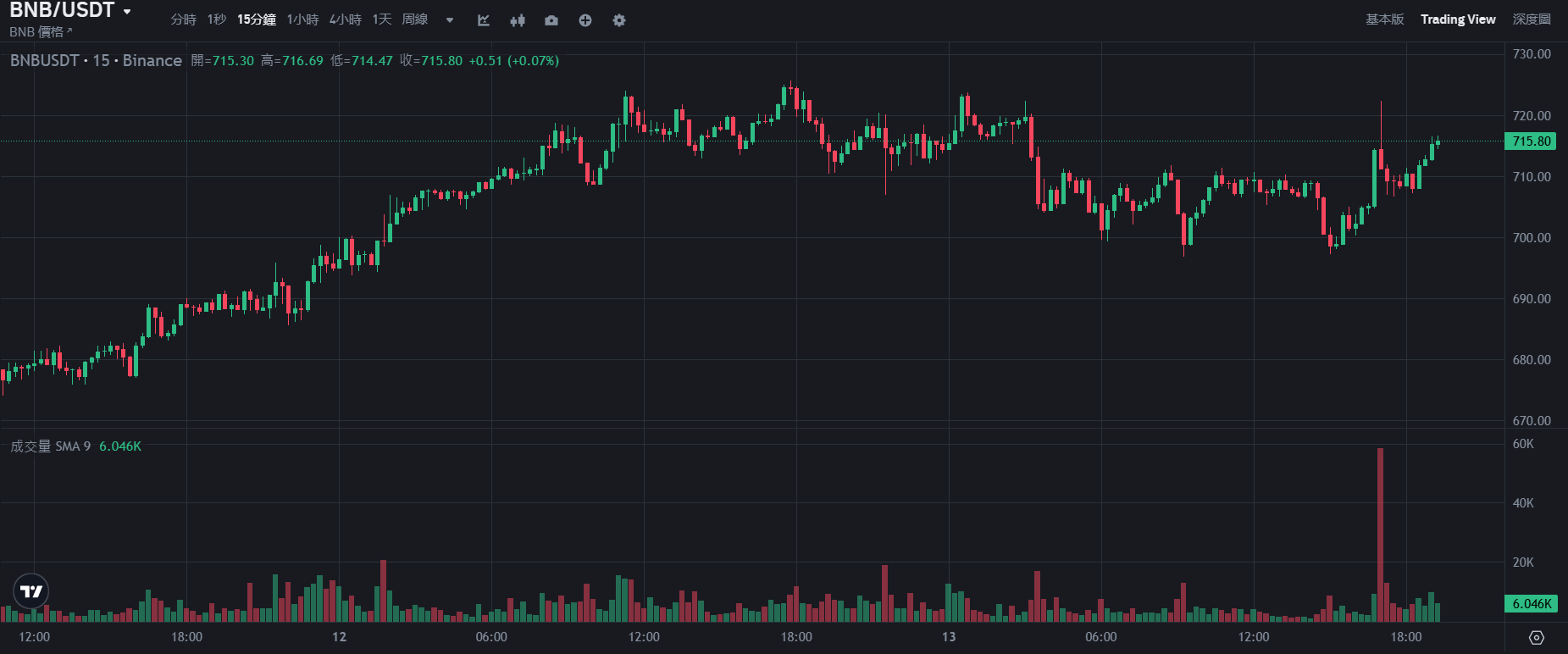1568x654 pixels.
Task: Switch to 深度圖 depth chart tab
Action: [1532, 19]
